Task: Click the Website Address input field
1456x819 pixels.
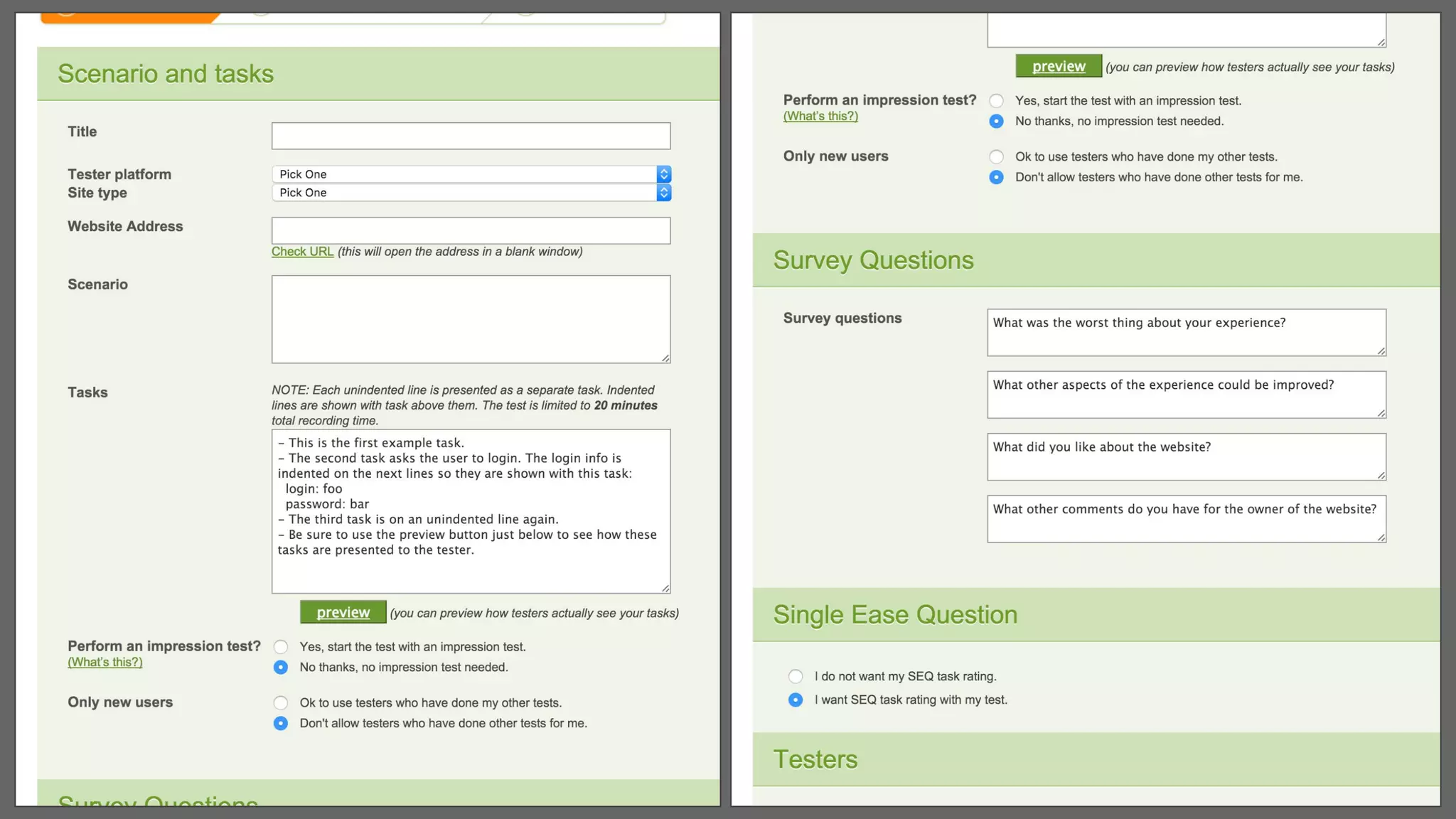Action: [471, 230]
